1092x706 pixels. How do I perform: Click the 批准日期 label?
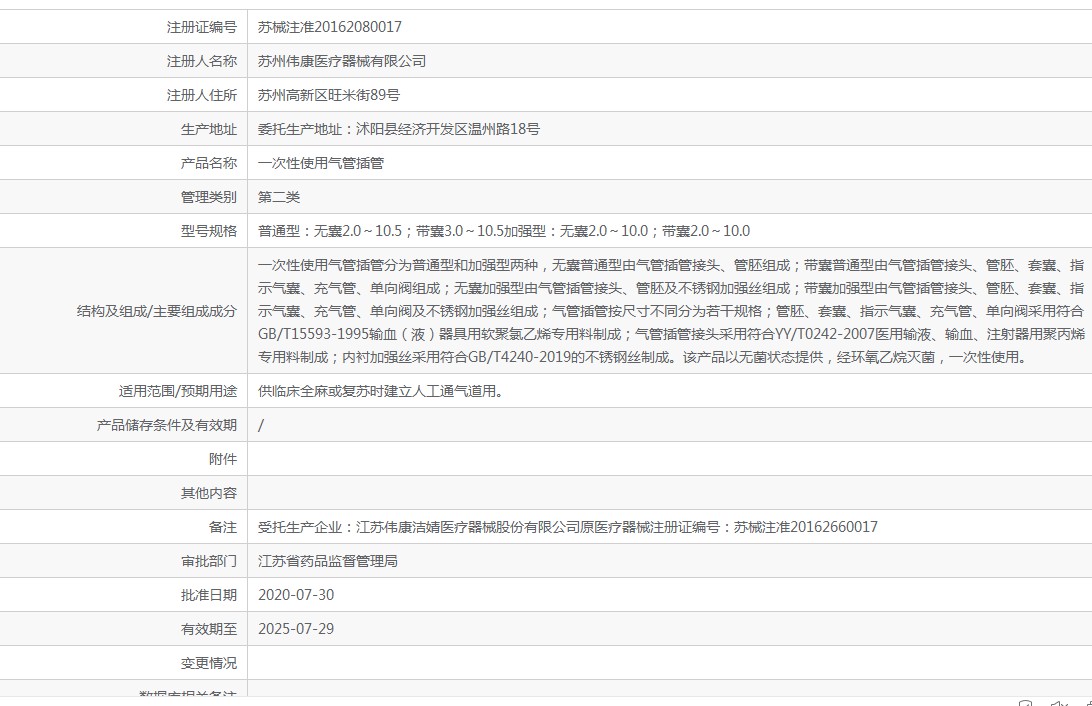click(x=209, y=595)
